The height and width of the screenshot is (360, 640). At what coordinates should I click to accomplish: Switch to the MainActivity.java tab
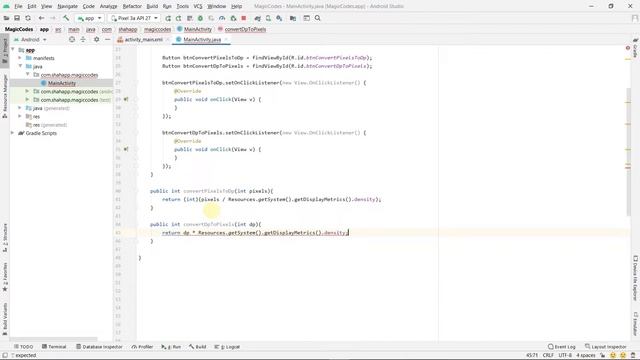point(202,40)
